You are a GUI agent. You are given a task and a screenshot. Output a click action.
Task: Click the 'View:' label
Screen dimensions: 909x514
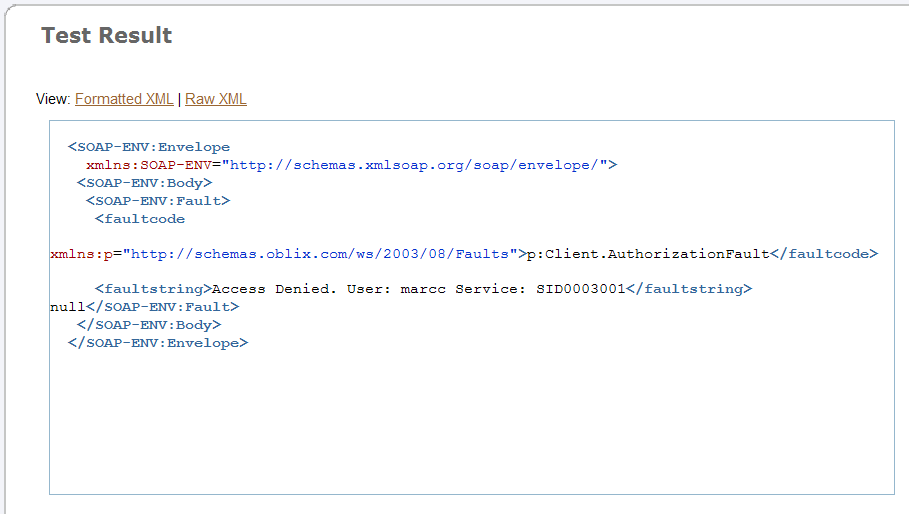pos(53,99)
